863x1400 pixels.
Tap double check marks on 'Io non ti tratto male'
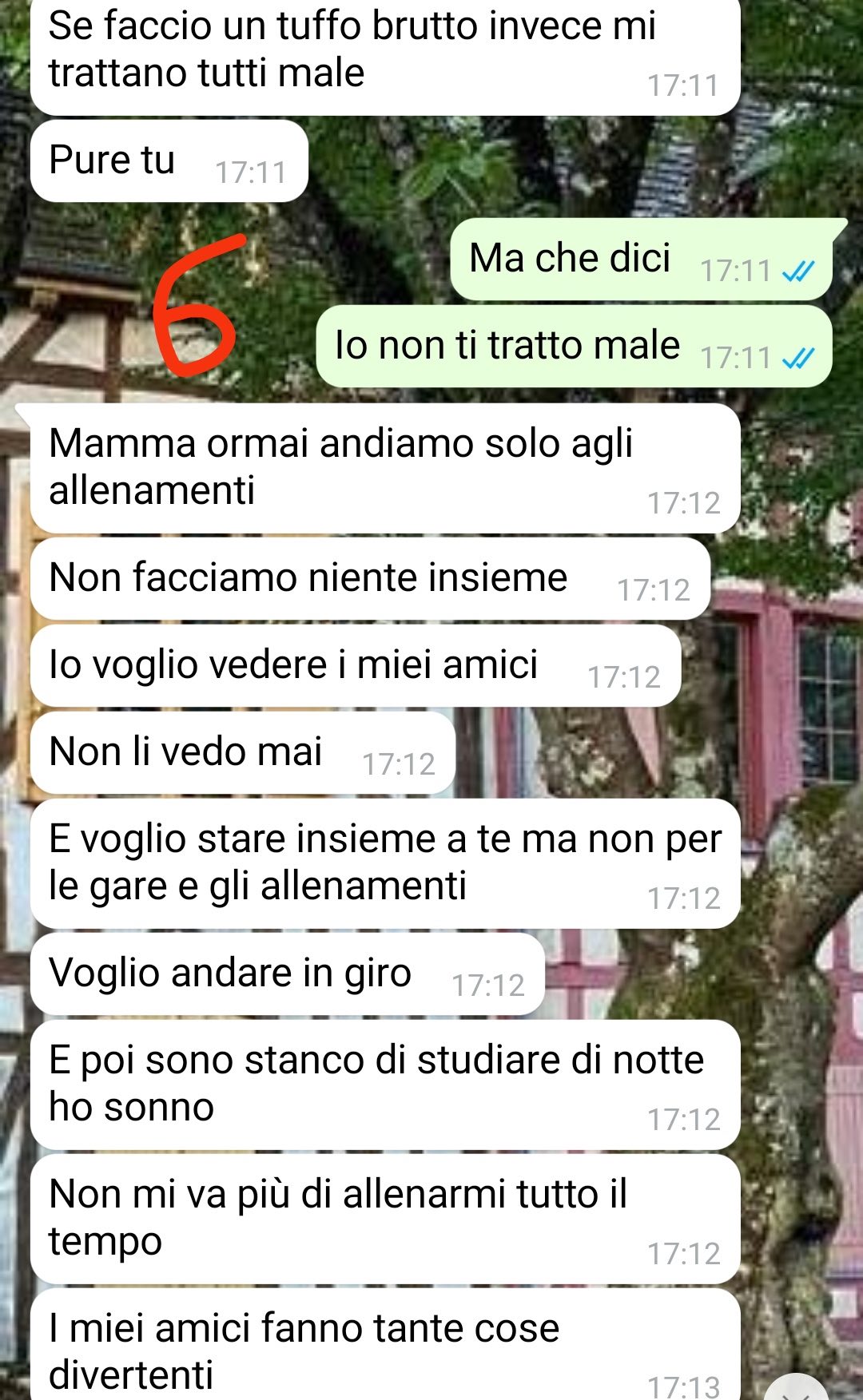coord(797,359)
